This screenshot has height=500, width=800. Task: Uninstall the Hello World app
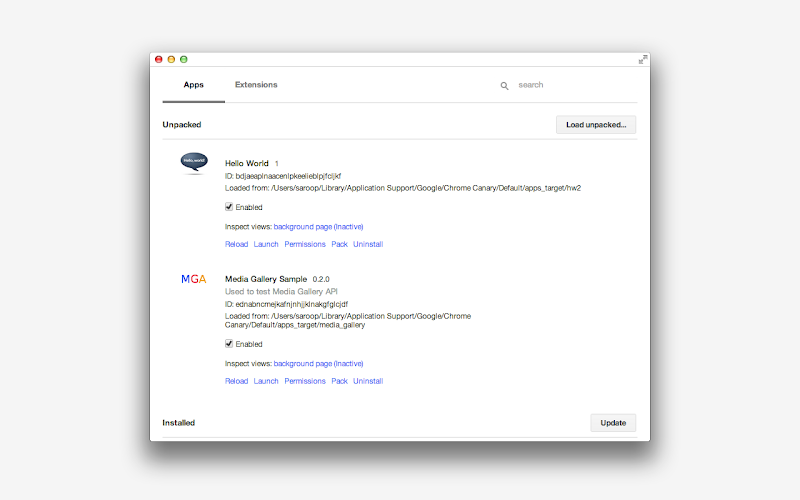click(368, 244)
